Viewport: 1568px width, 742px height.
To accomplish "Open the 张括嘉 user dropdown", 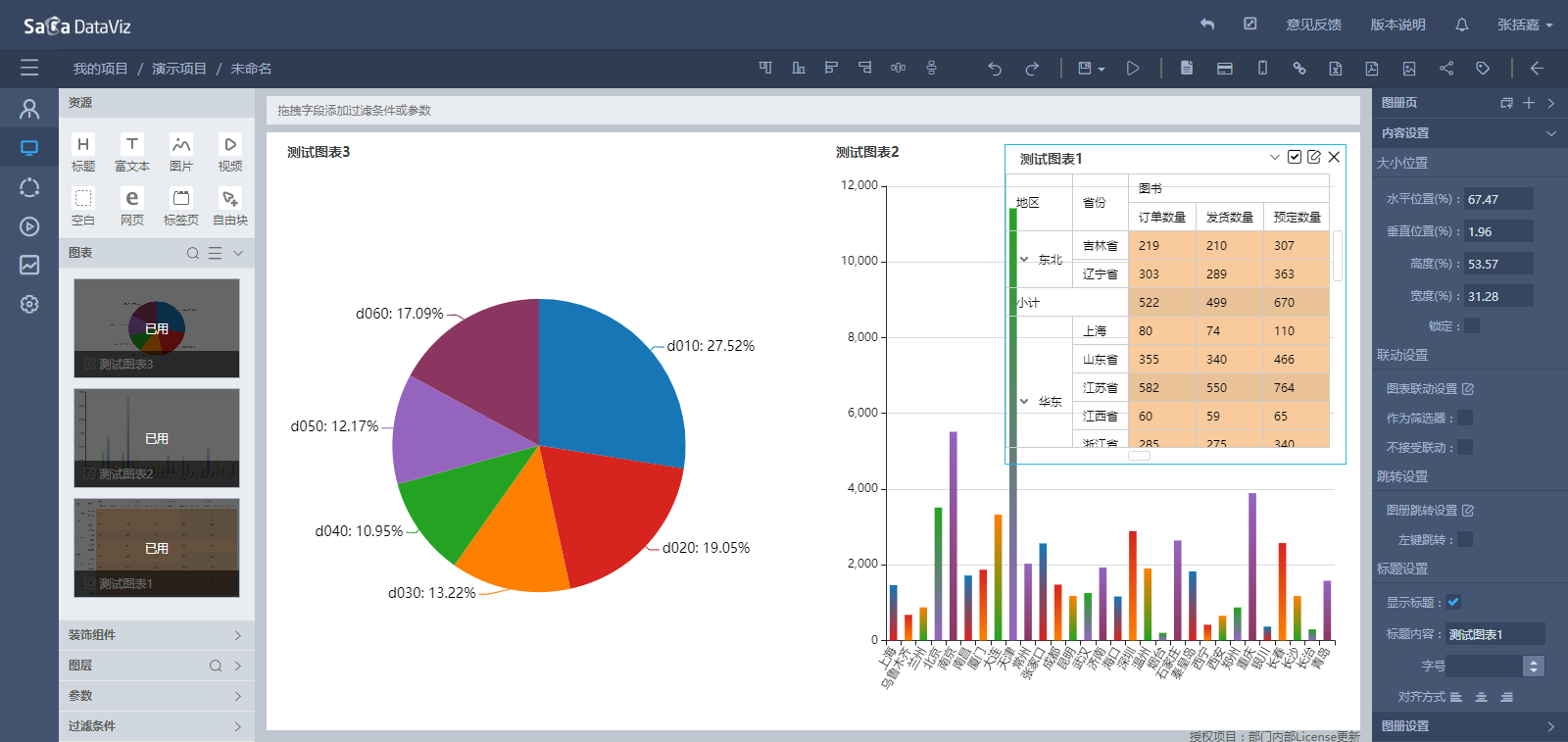I will click(1525, 25).
